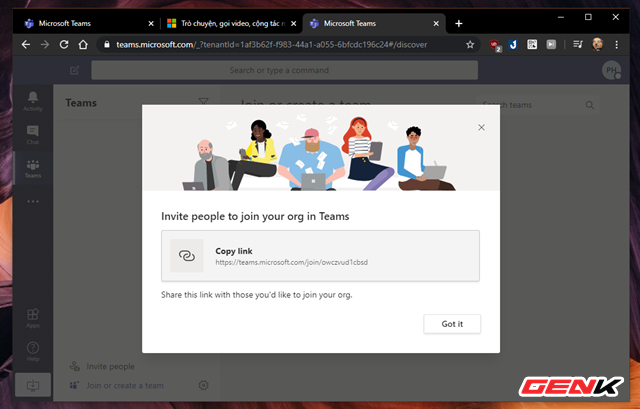Click the browser forward arrow
Image resolution: width=640 pixels, height=409 pixels.
[x=45, y=44]
